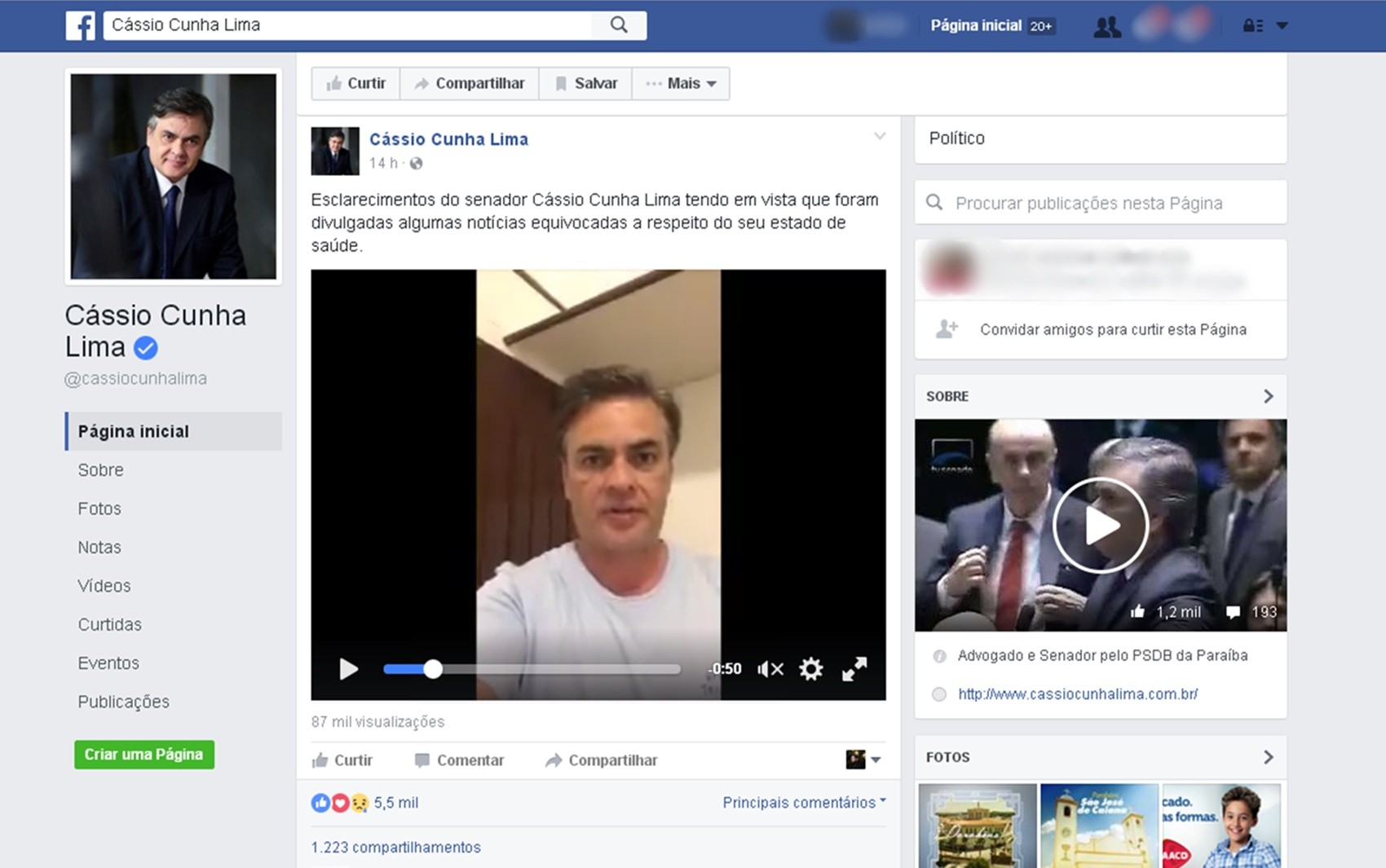
Task: Click the Criar uma Página button
Action: 143,754
